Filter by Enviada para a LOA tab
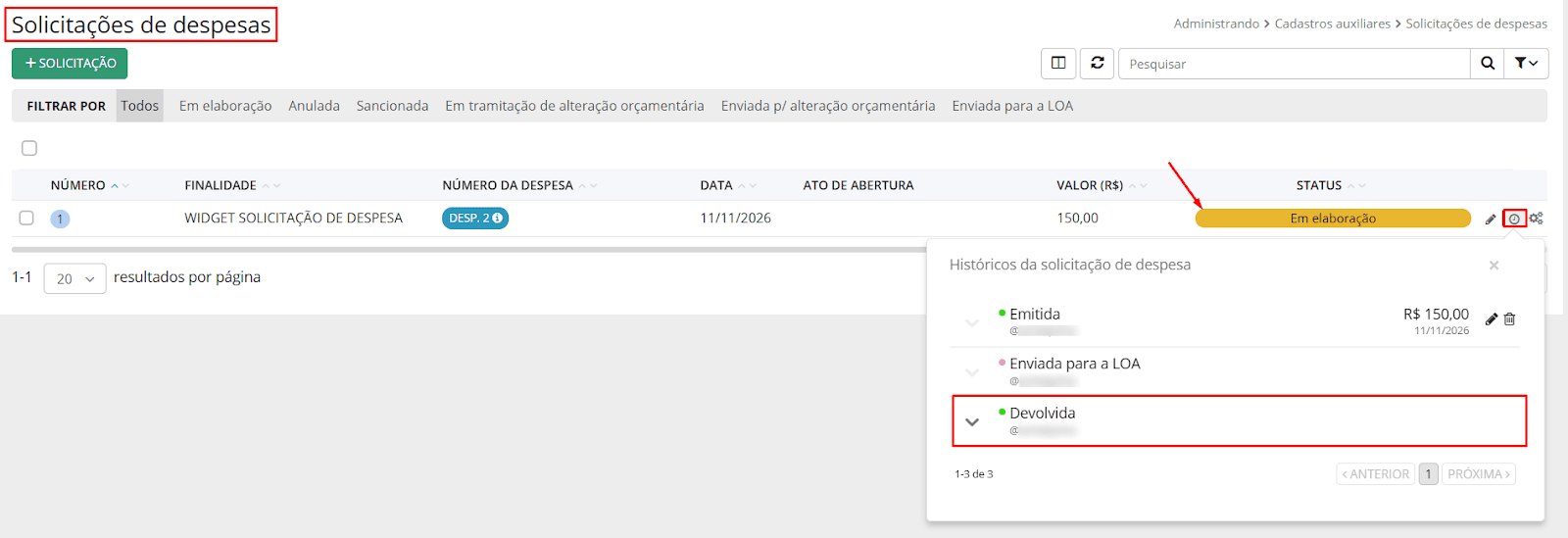Viewport: 1568px width, 538px height. 1012,106
